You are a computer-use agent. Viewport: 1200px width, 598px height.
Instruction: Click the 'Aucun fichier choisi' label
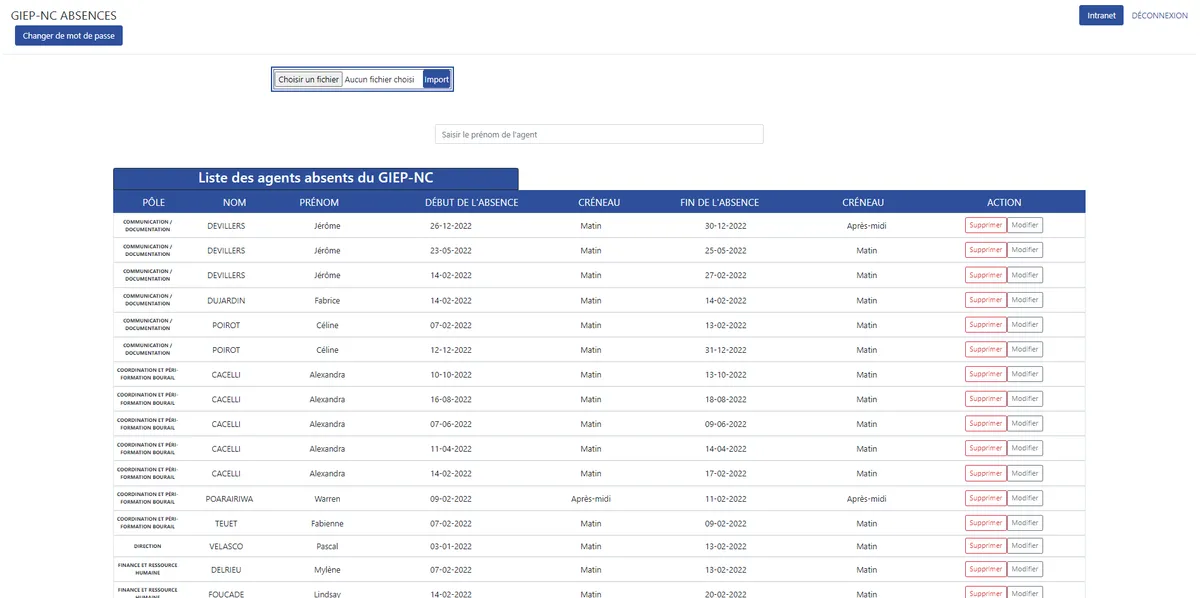point(379,79)
